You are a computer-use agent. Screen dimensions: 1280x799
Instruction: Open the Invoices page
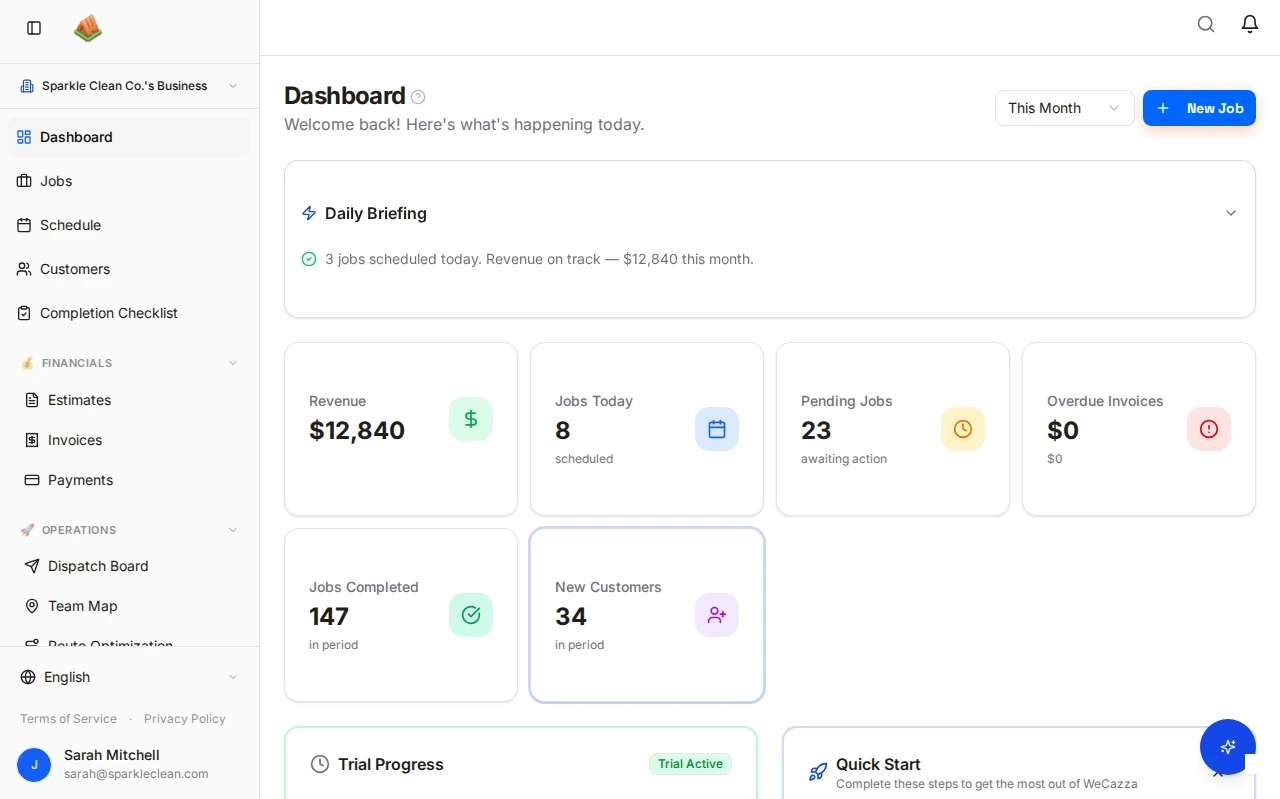[75, 440]
